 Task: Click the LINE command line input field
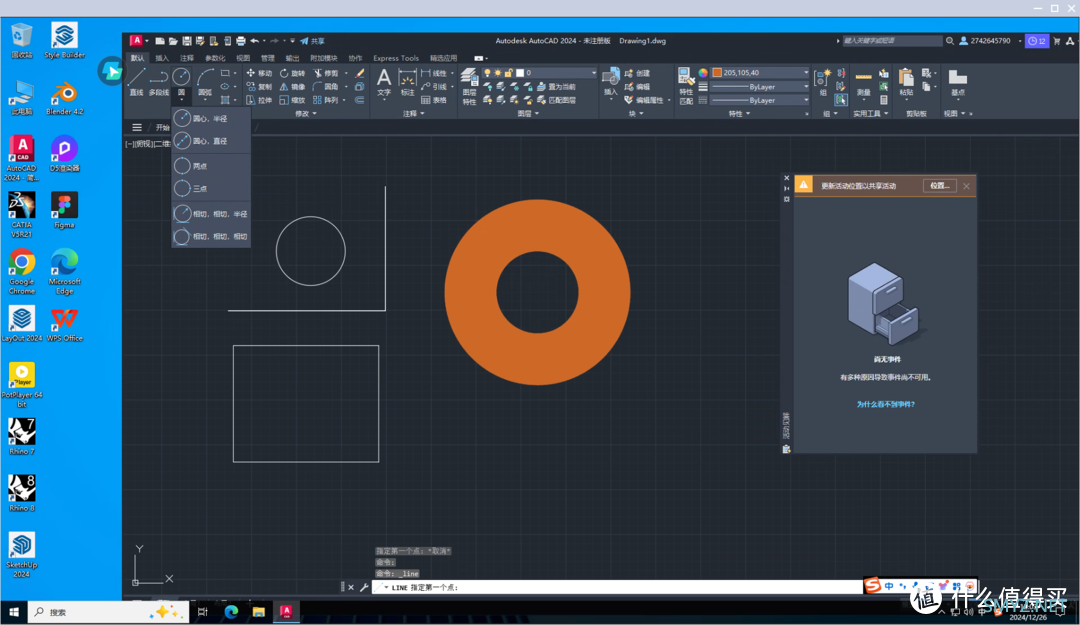coord(619,587)
